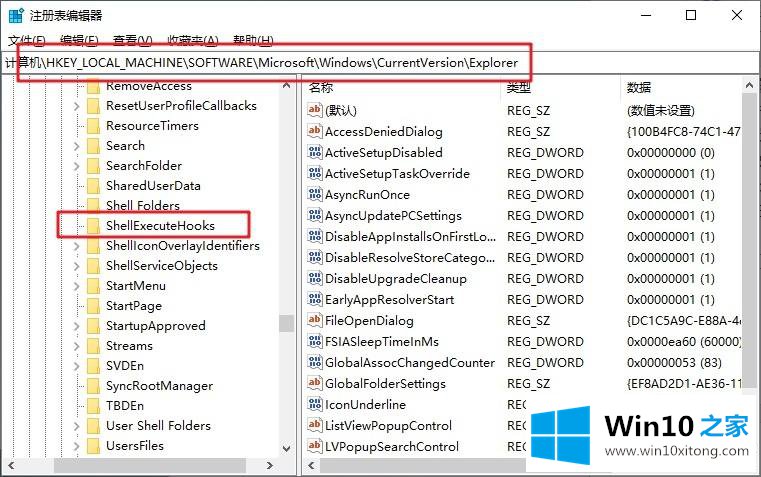Screen dimensions: 761x477
Task: Click the tree pane scroll-right arrow
Action: (270, 465)
